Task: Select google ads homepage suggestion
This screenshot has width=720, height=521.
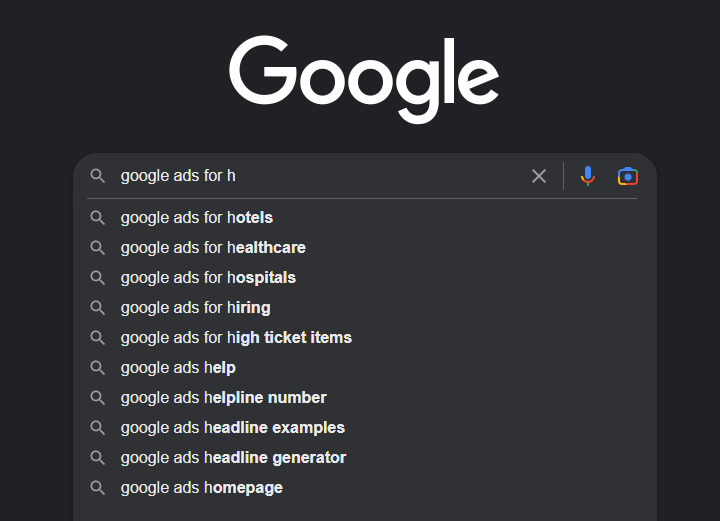Action: (x=365, y=487)
